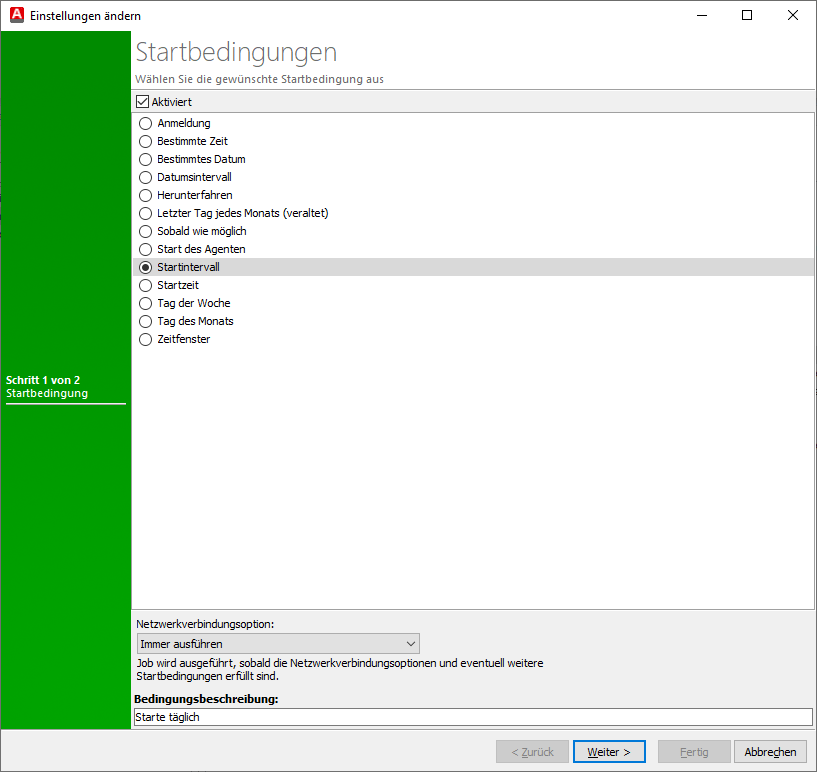Viewport: 817px width, 772px height.
Task: Click the disabled Fertig button
Action: [x=693, y=751]
